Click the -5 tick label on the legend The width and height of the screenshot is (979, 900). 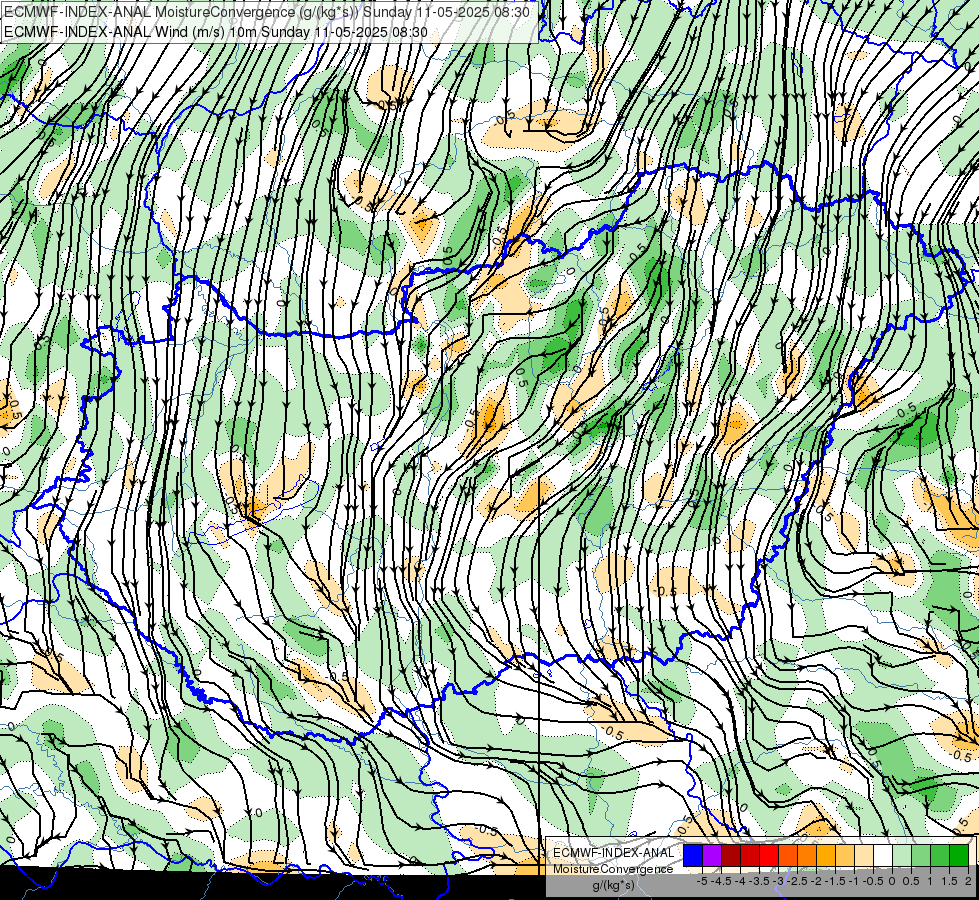point(702,881)
